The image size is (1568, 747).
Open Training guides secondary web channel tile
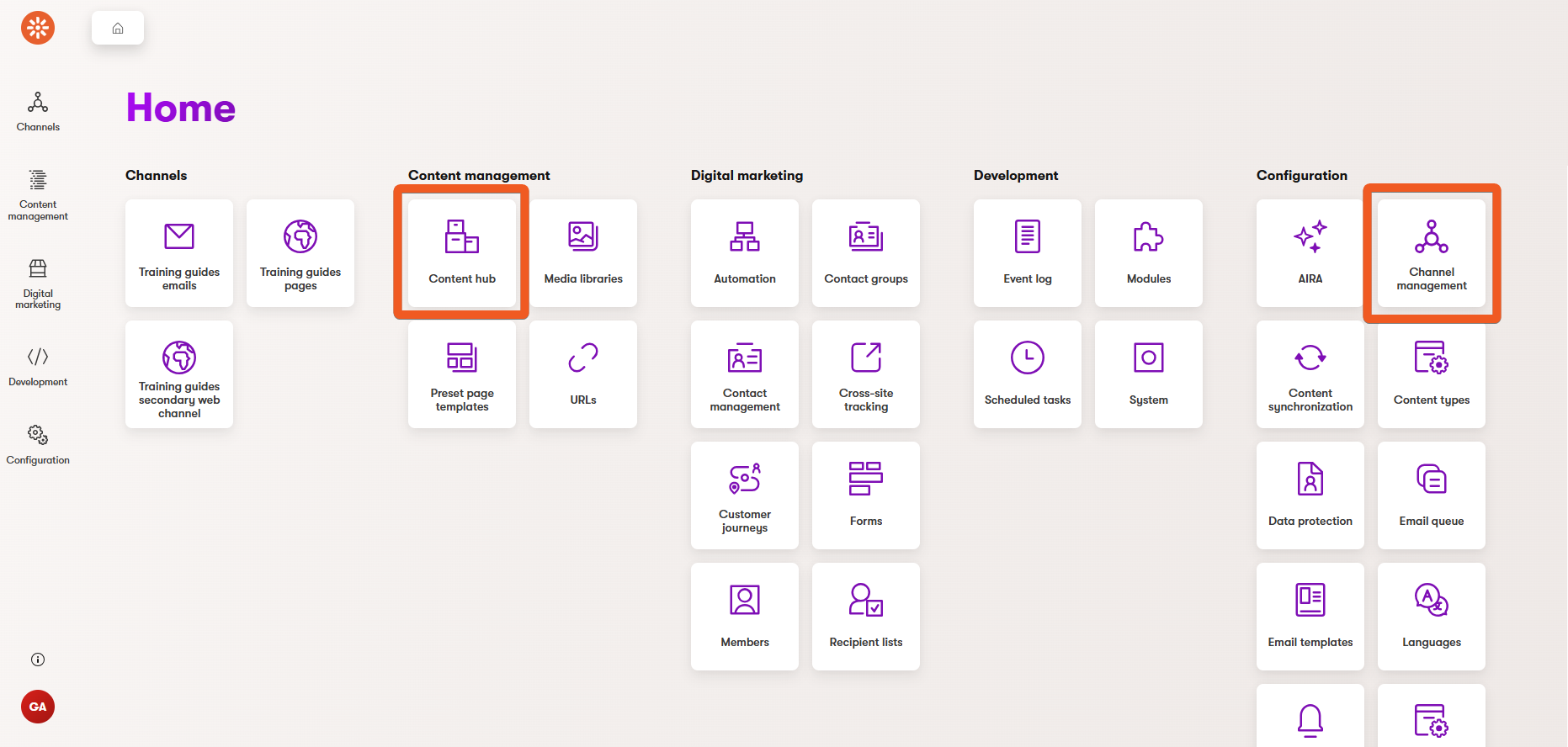(179, 374)
